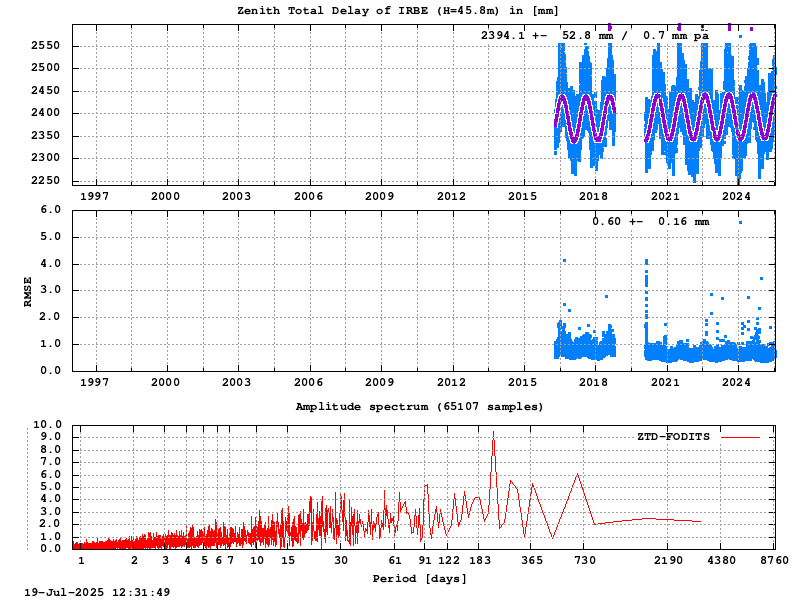Click period tick label 365

pyautogui.click(x=532, y=560)
